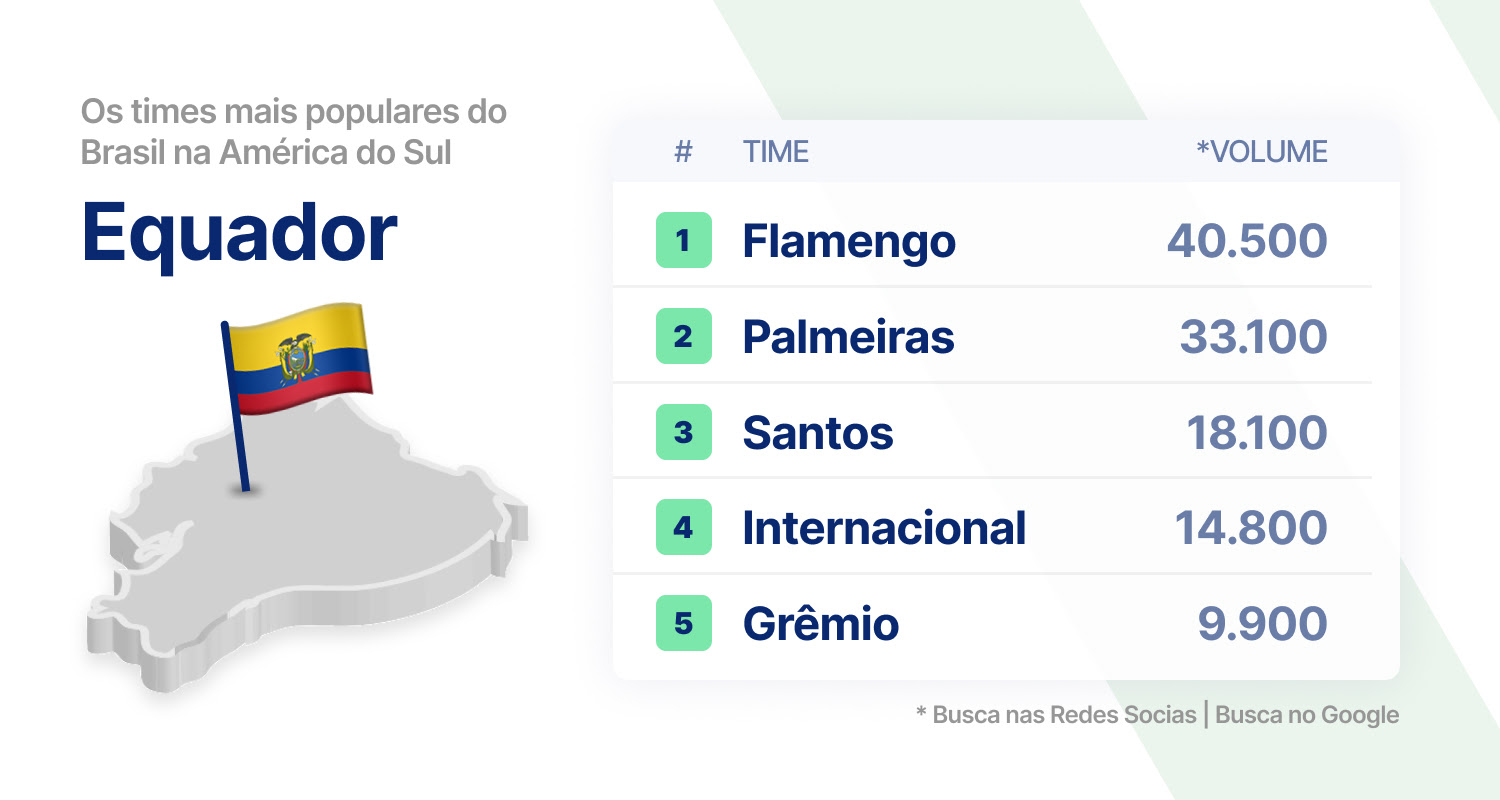Click the rank 4 green badge
The width and height of the screenshot is (1500, 800).
tap(684, 527)
